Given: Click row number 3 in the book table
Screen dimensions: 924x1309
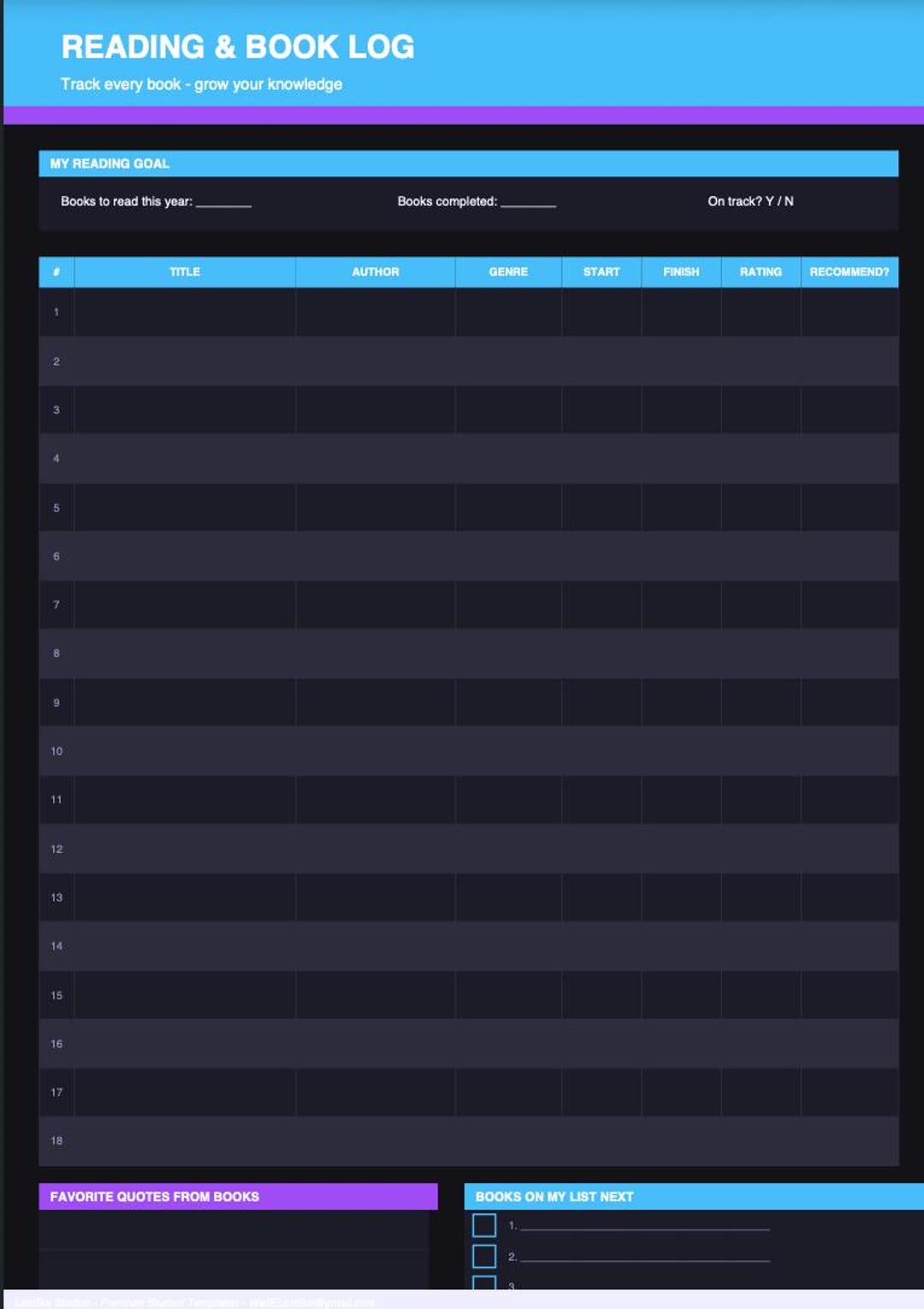Looking at the screenshot, I should (x=56, y=410).
